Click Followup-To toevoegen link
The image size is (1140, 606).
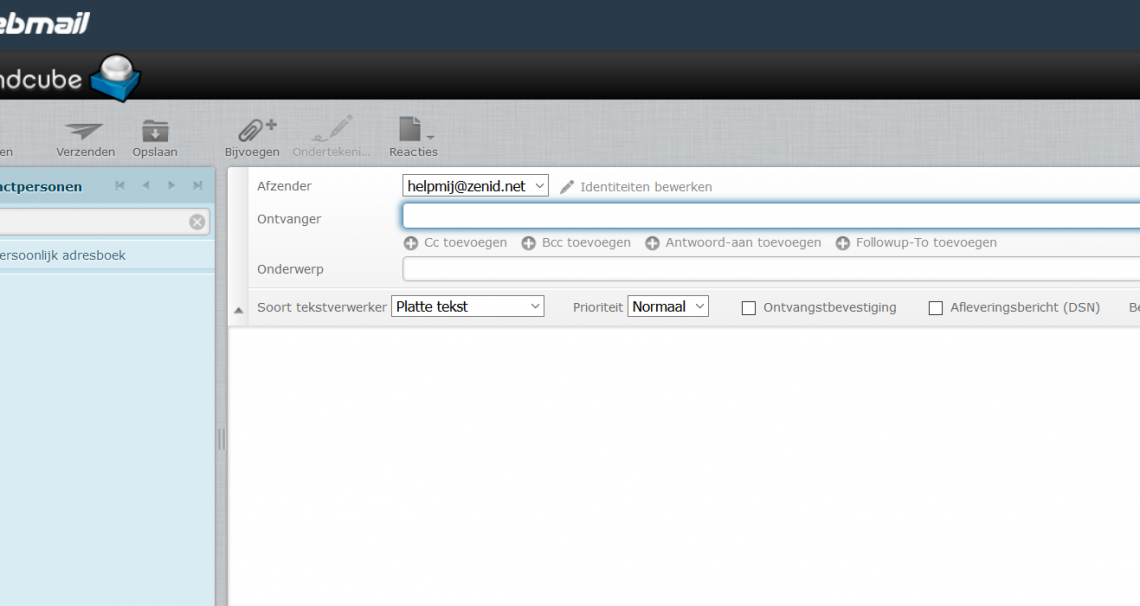click(926, 243)
